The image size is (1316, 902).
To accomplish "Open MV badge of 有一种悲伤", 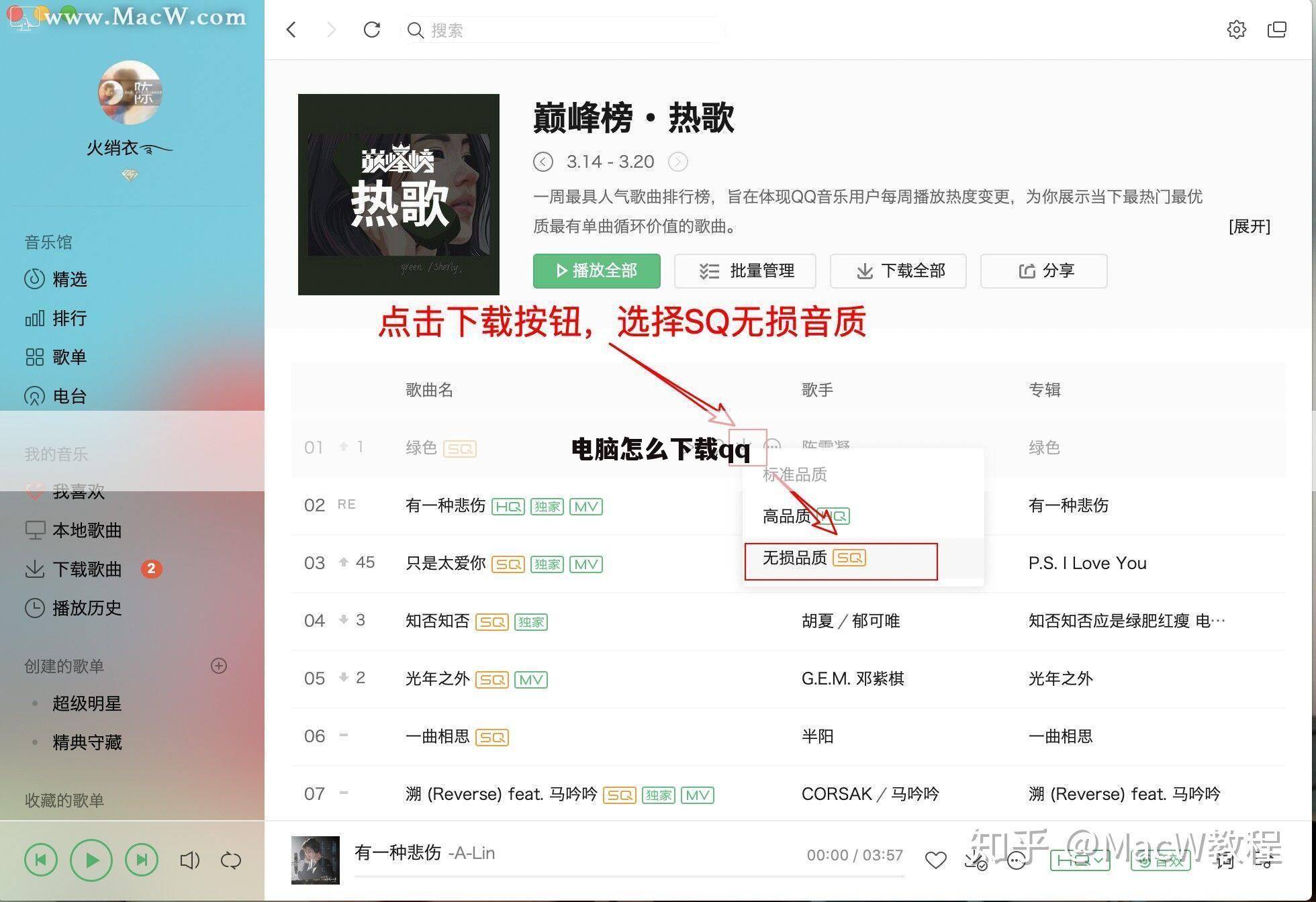I will click(x=586, y=507).
